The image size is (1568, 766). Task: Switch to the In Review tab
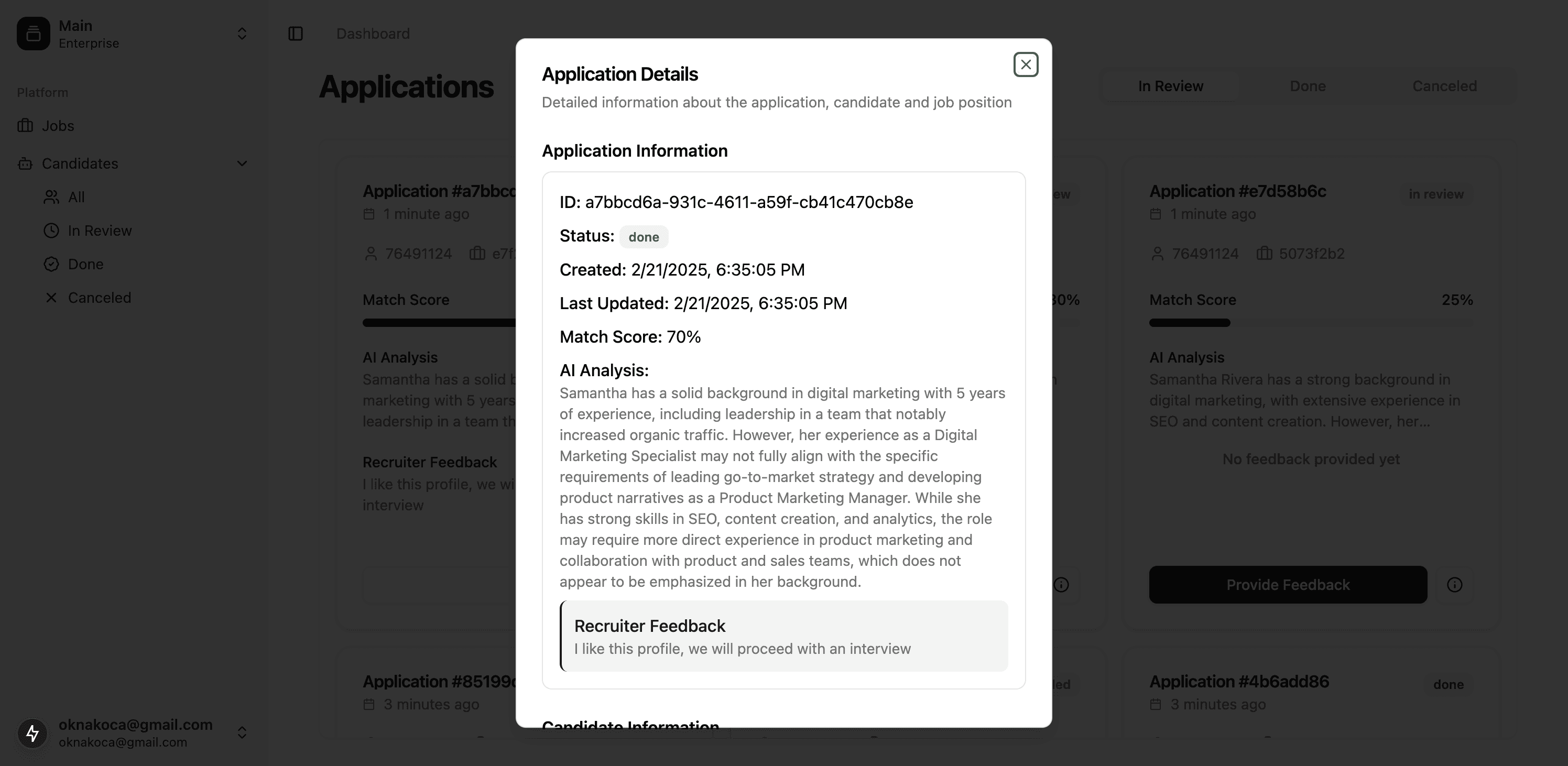(1171, 86)
